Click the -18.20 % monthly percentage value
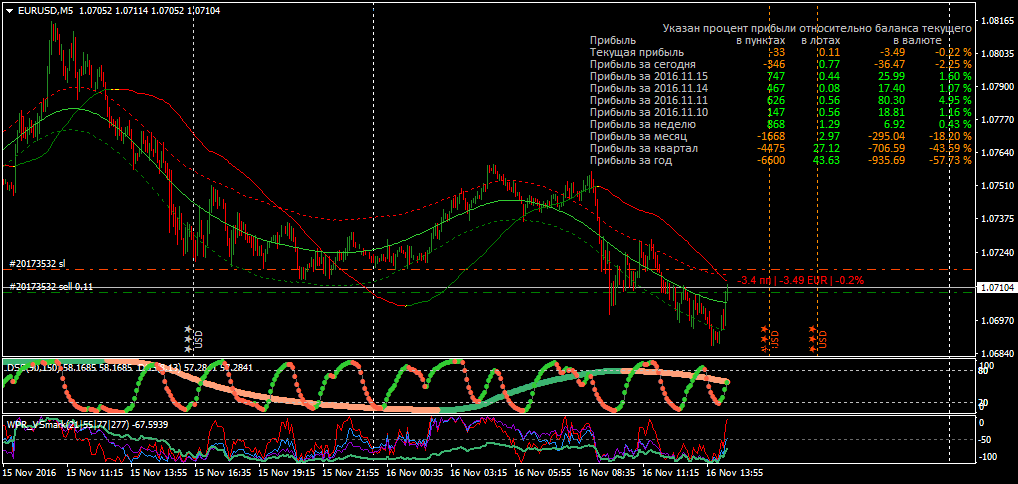The image size is (1018, 484). click(949, 136)
